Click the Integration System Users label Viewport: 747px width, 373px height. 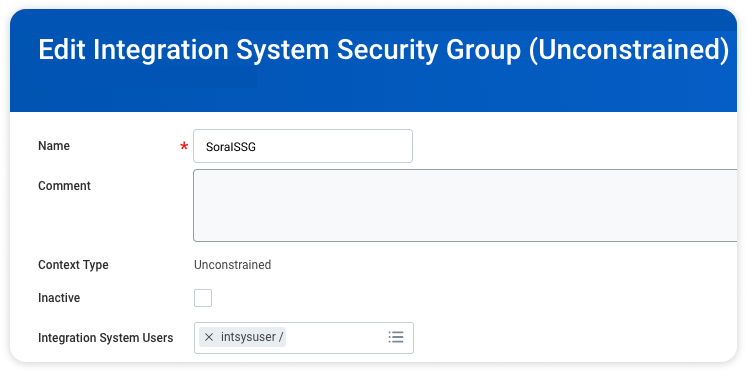coord(106,338)
